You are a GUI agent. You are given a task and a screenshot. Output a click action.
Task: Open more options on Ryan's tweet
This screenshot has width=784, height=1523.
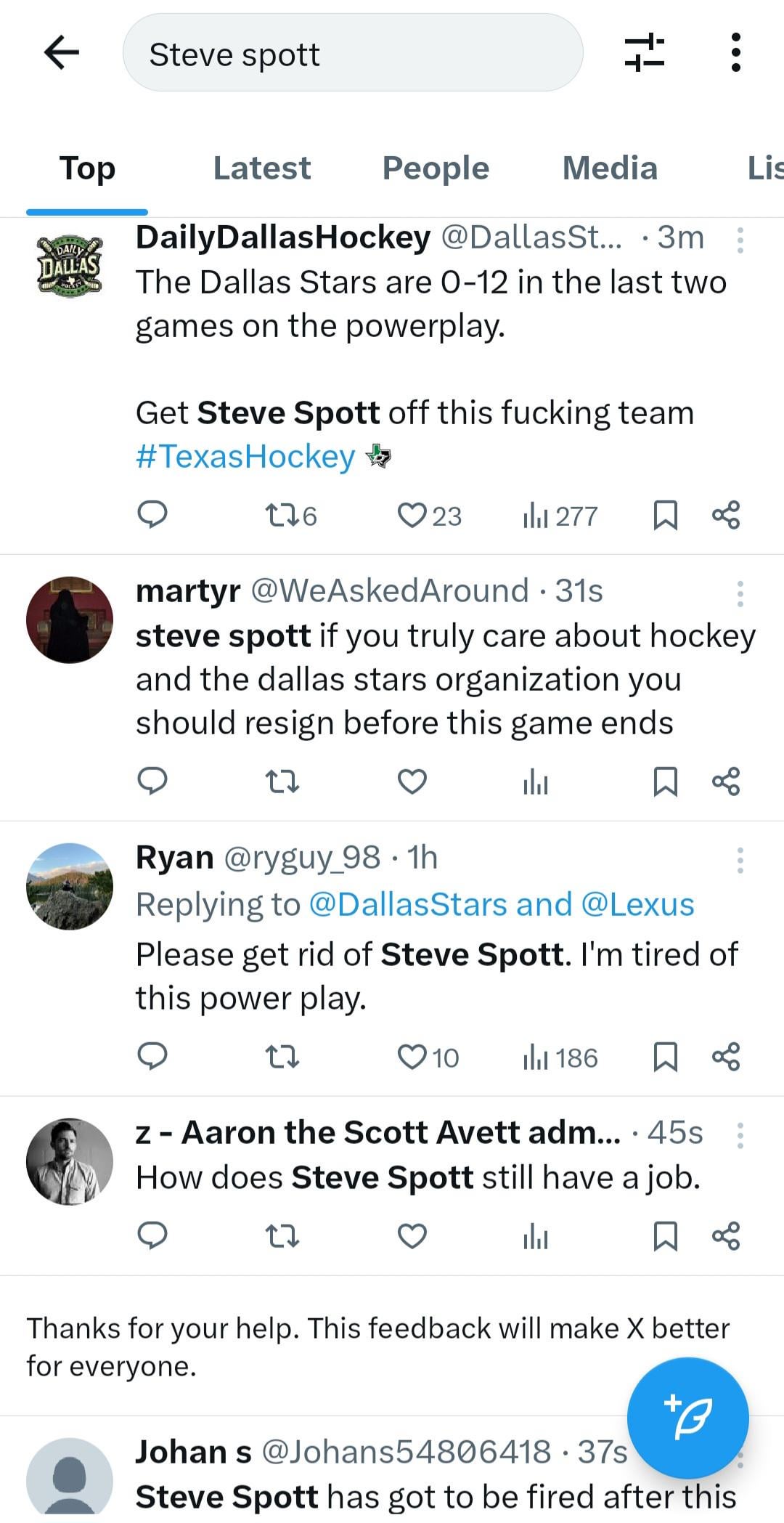click(740, 860)
